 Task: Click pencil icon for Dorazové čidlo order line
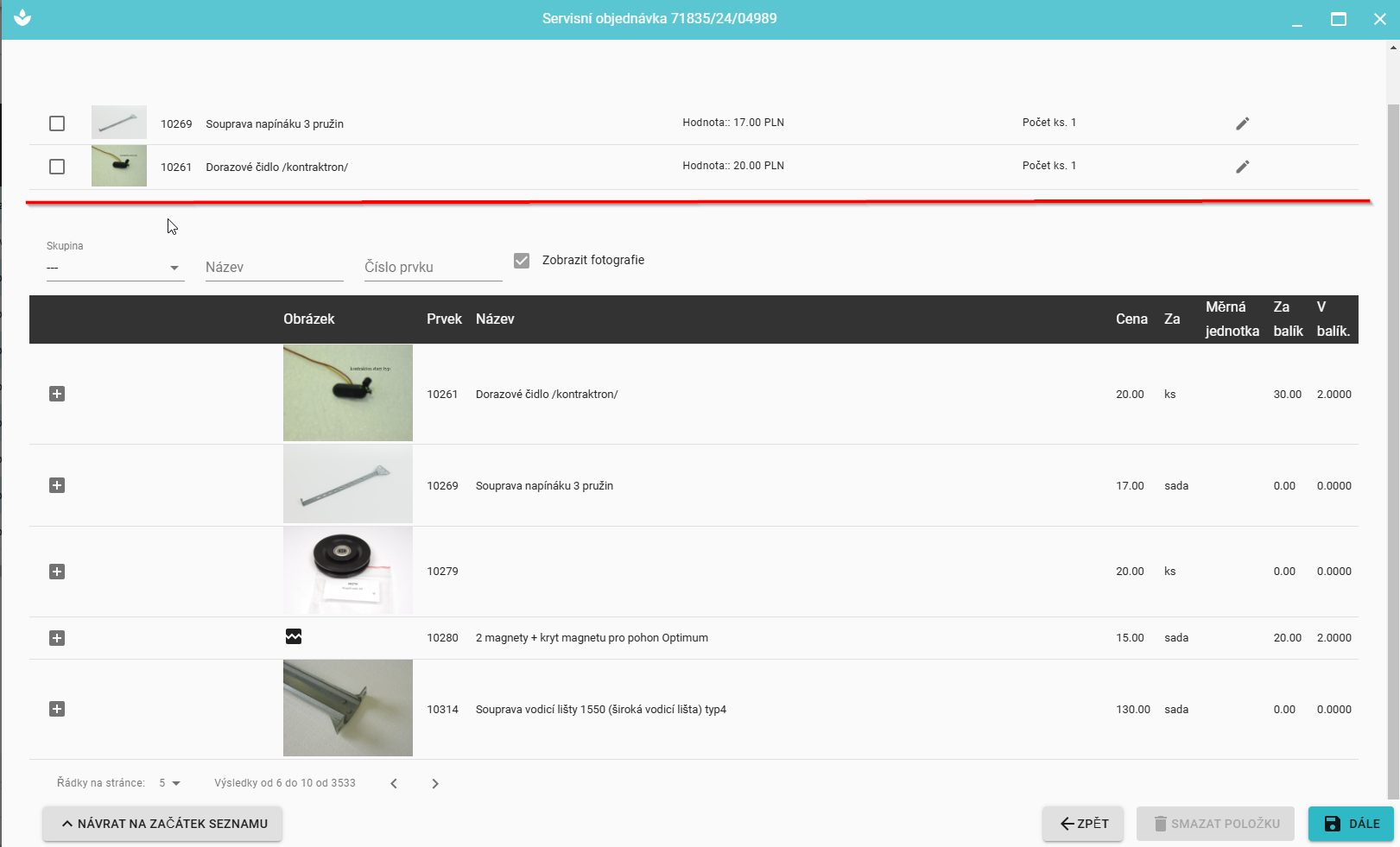pos(1242,167)
